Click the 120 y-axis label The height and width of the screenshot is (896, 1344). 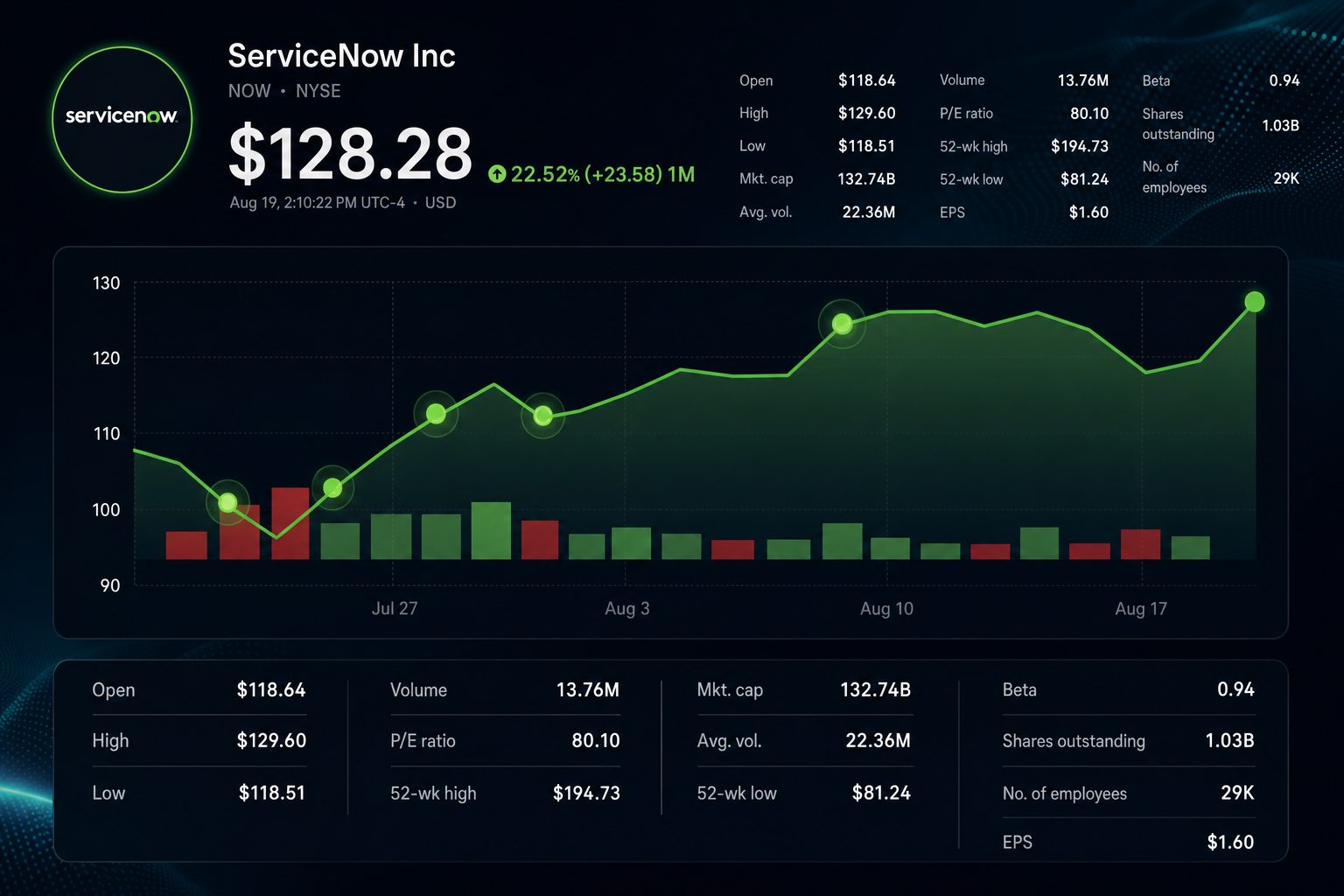(106, 358)
